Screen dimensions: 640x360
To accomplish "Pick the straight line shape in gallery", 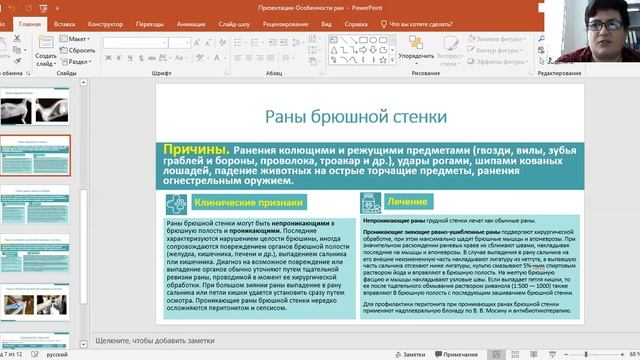I will (x=343, y=40).
